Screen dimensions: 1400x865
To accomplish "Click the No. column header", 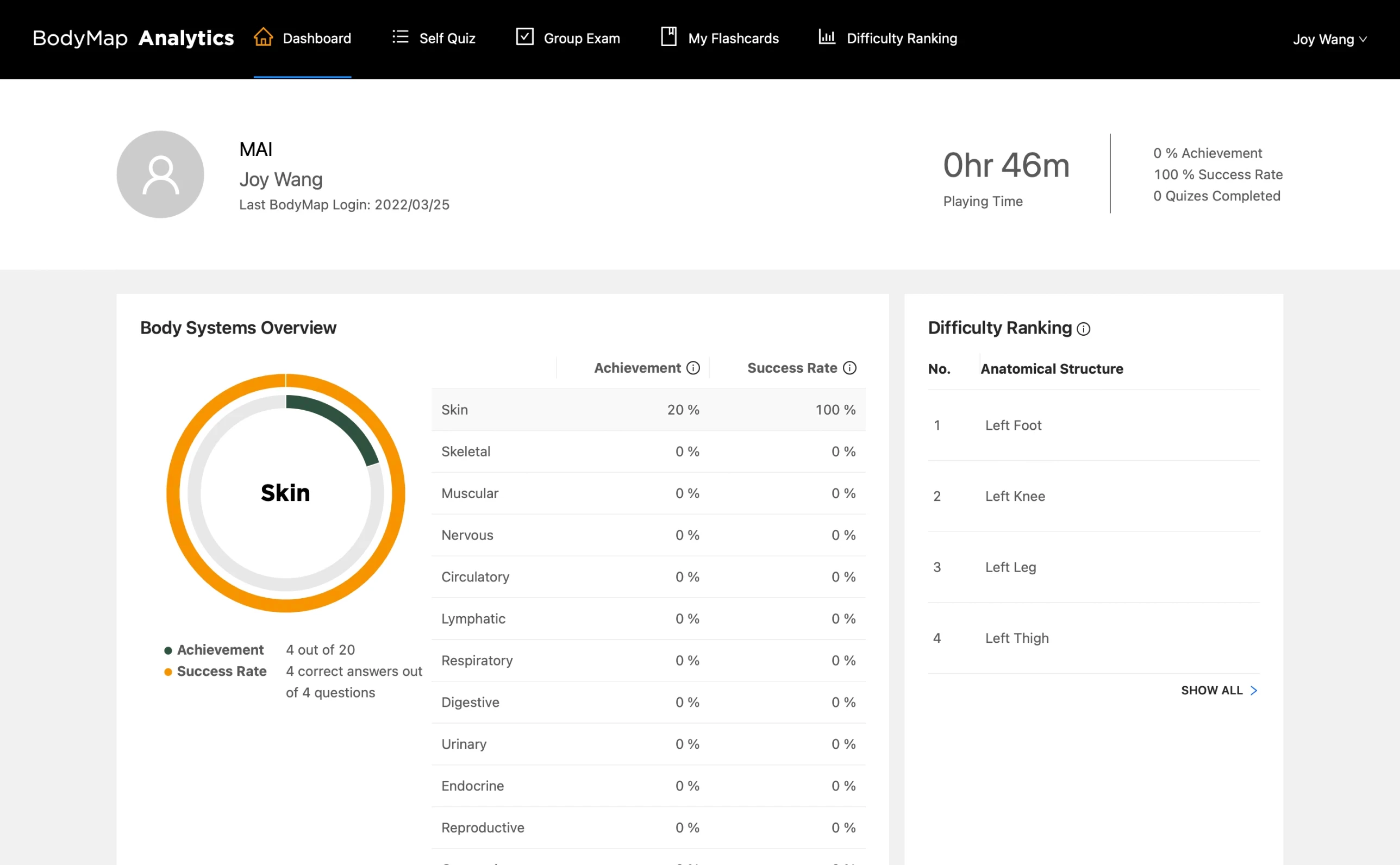I will point(939,369).
